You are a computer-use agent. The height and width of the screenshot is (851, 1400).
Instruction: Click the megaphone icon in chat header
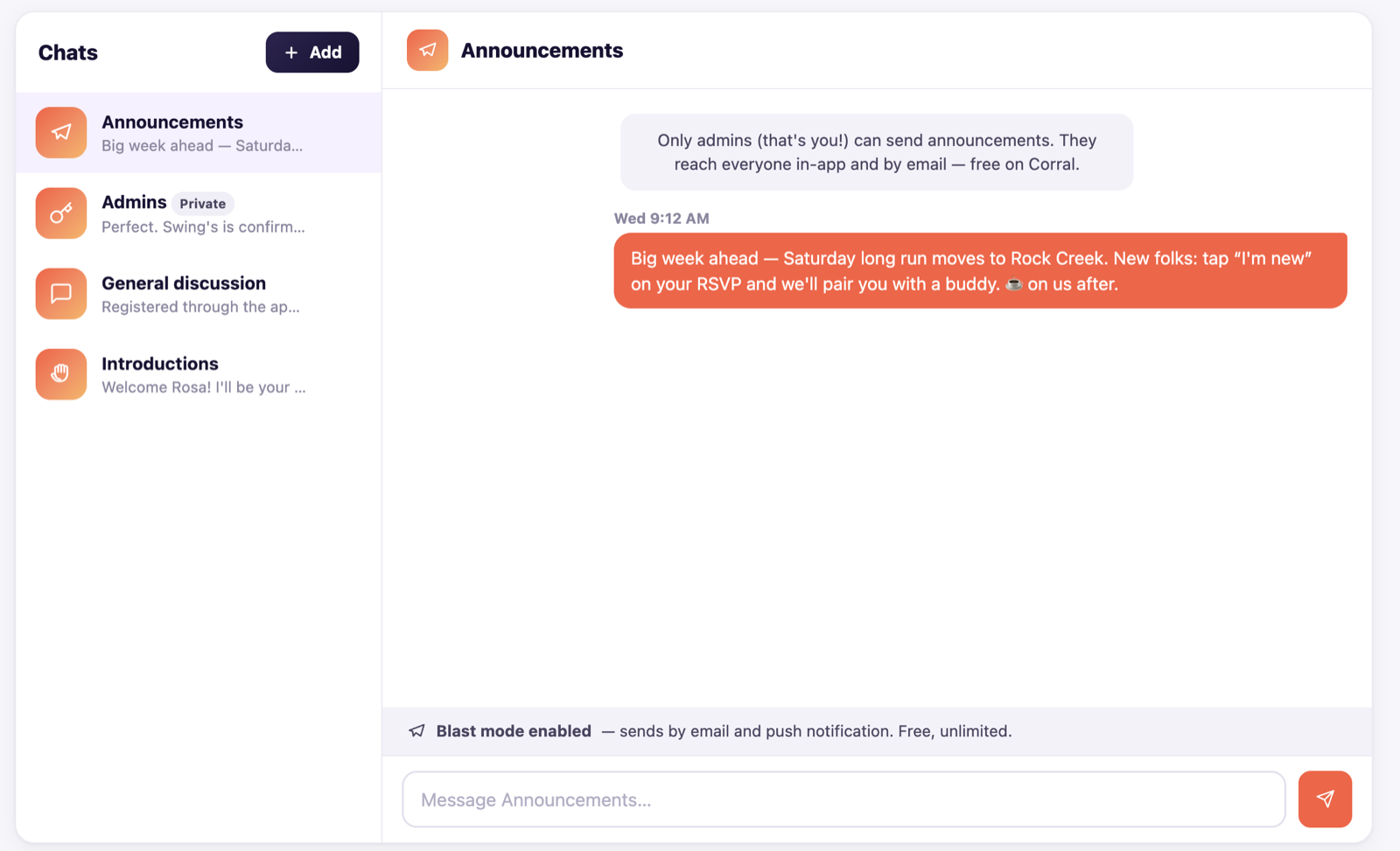427,51
